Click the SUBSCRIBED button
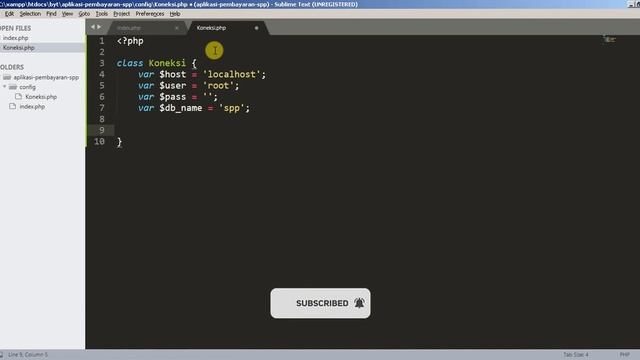This screenshot has height=360, width=640. point(320,303)
